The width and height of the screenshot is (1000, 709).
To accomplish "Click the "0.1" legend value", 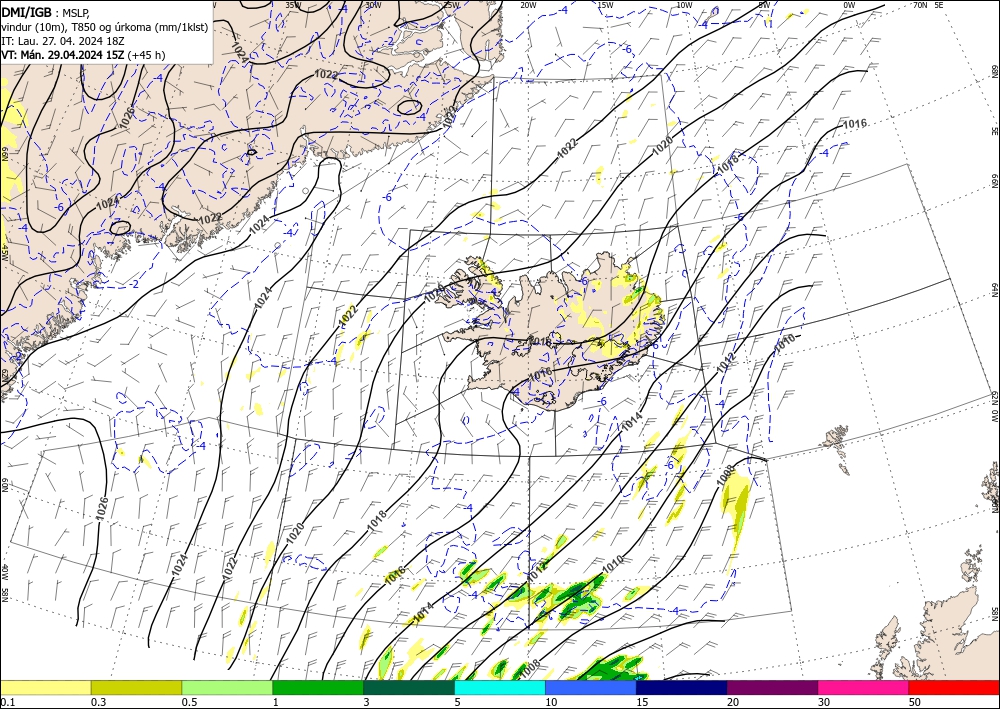I will tap(6, 702).
